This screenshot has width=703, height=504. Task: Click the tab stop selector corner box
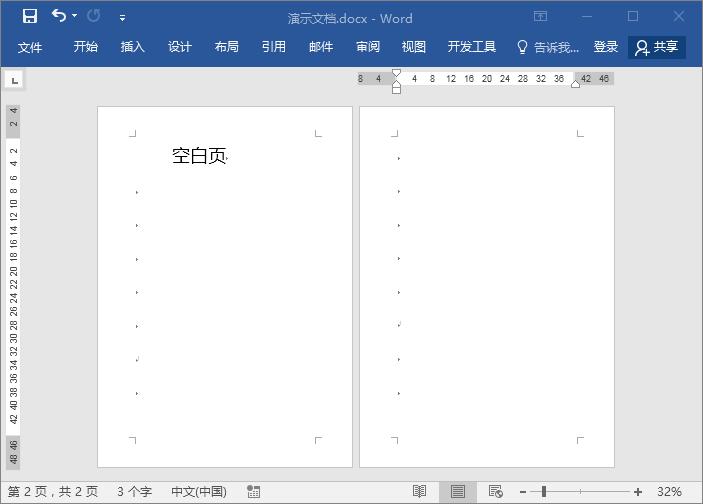(15, 81)
